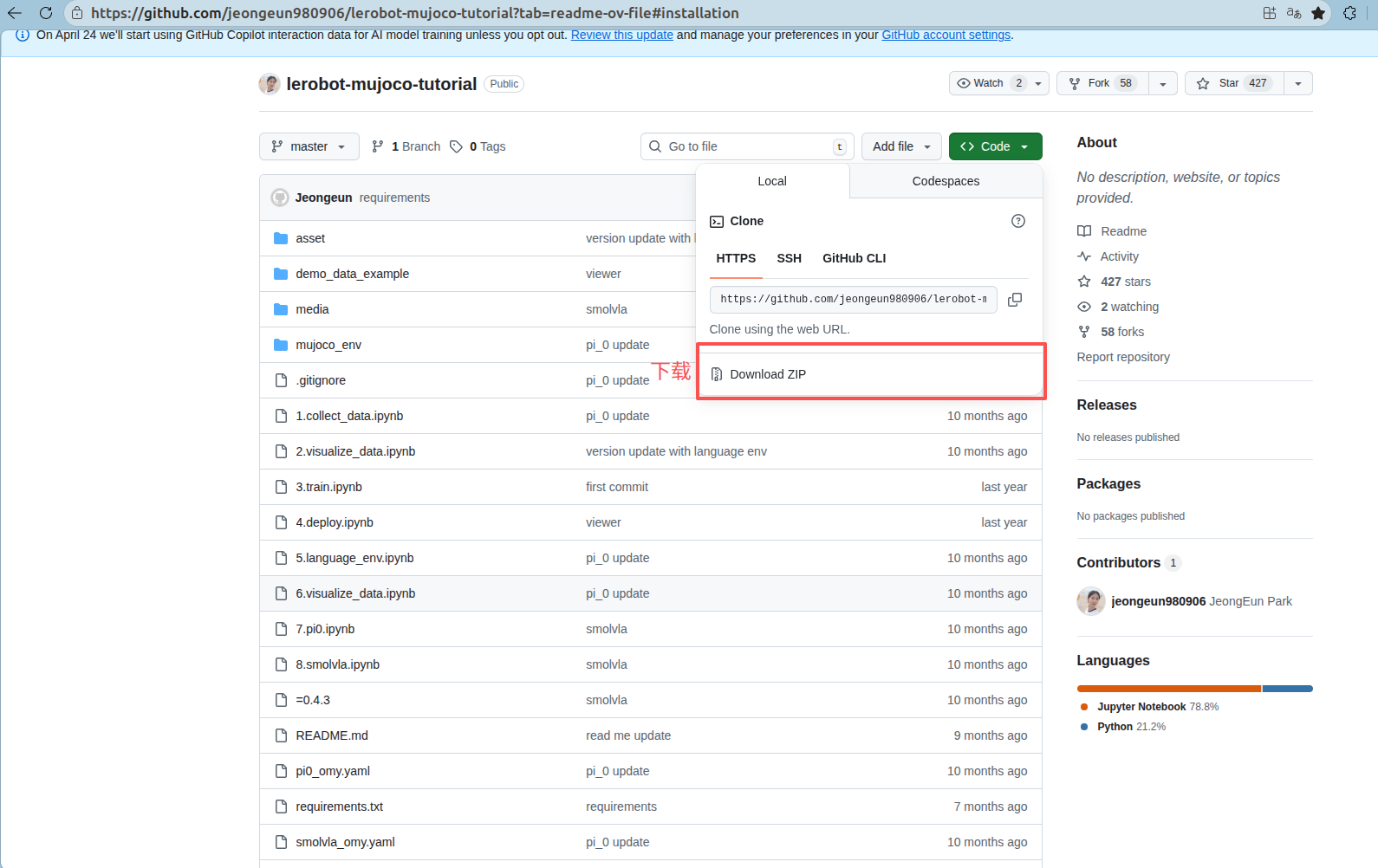1378x868 pixels.
Task: Open the Add file dropdown
Action: [x=901, y=146]
